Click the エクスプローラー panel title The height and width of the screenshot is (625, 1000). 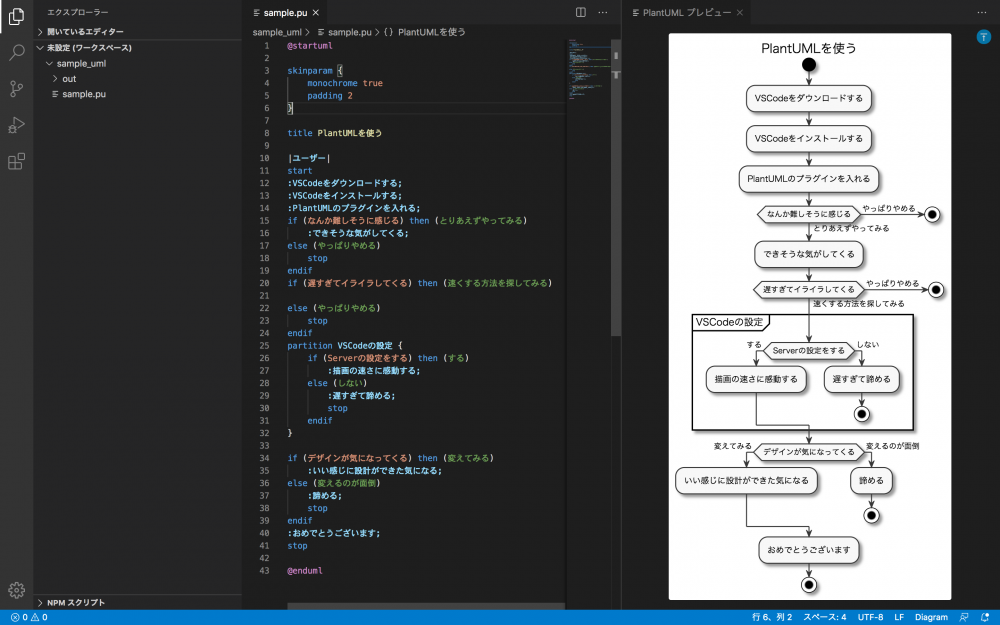[x=78, y=13]
